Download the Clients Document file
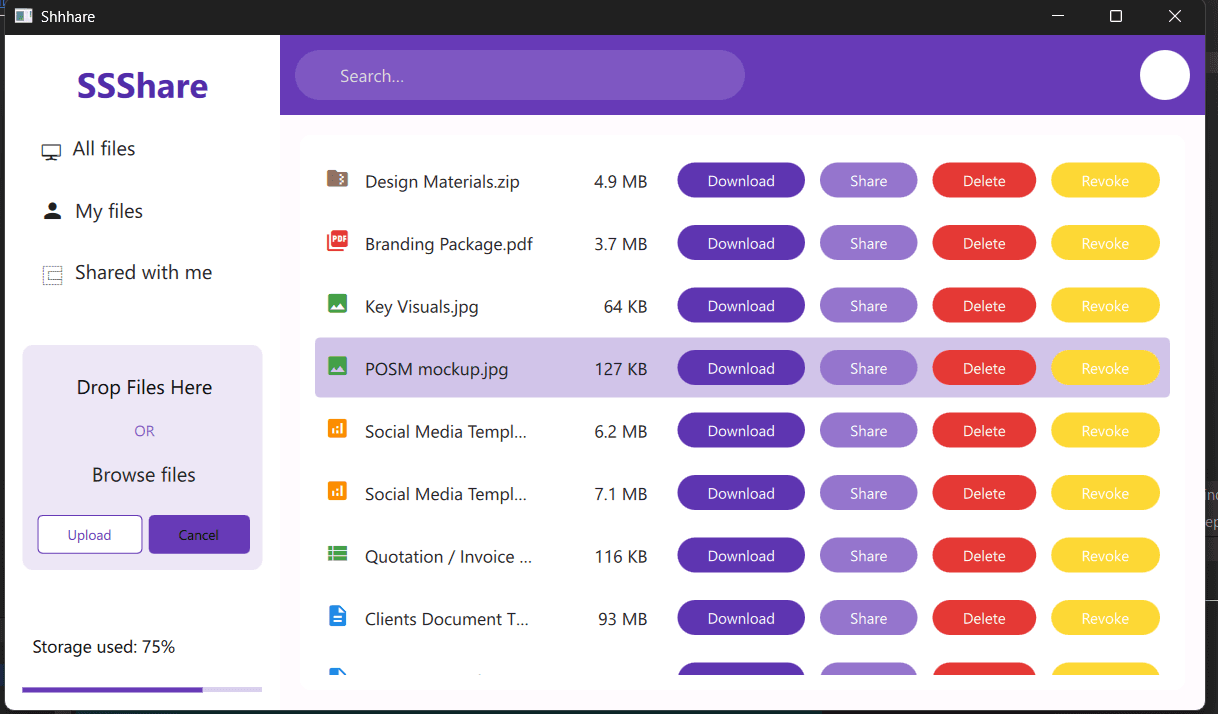 click(741, 618)
